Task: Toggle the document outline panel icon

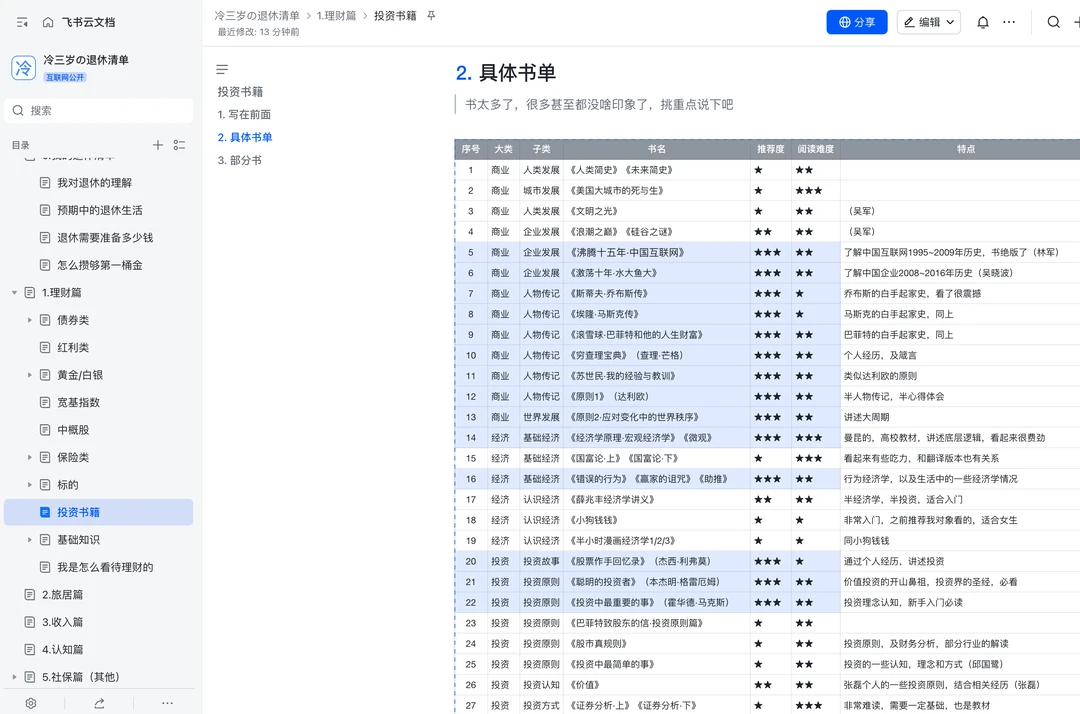Action: pyautogui.click(x=222, y=69)
